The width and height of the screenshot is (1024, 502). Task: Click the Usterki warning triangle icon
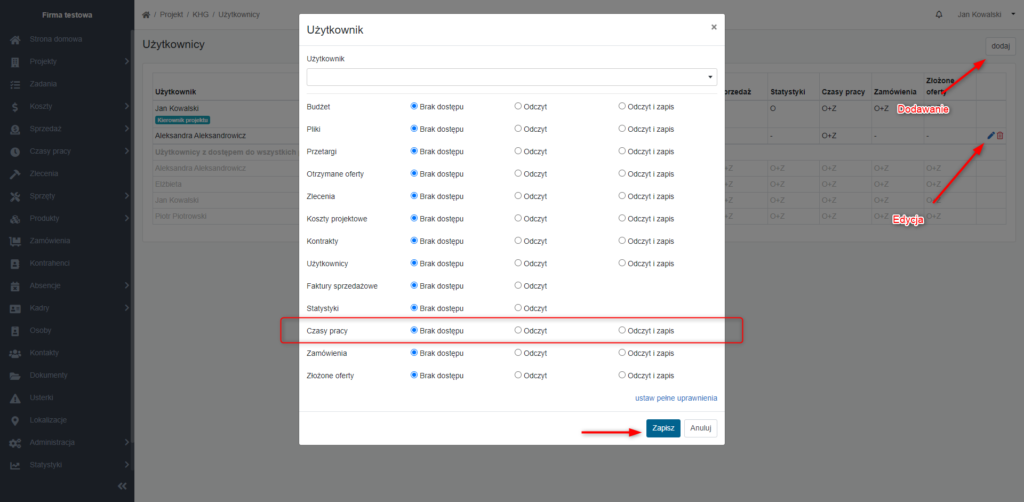point(15,398)
